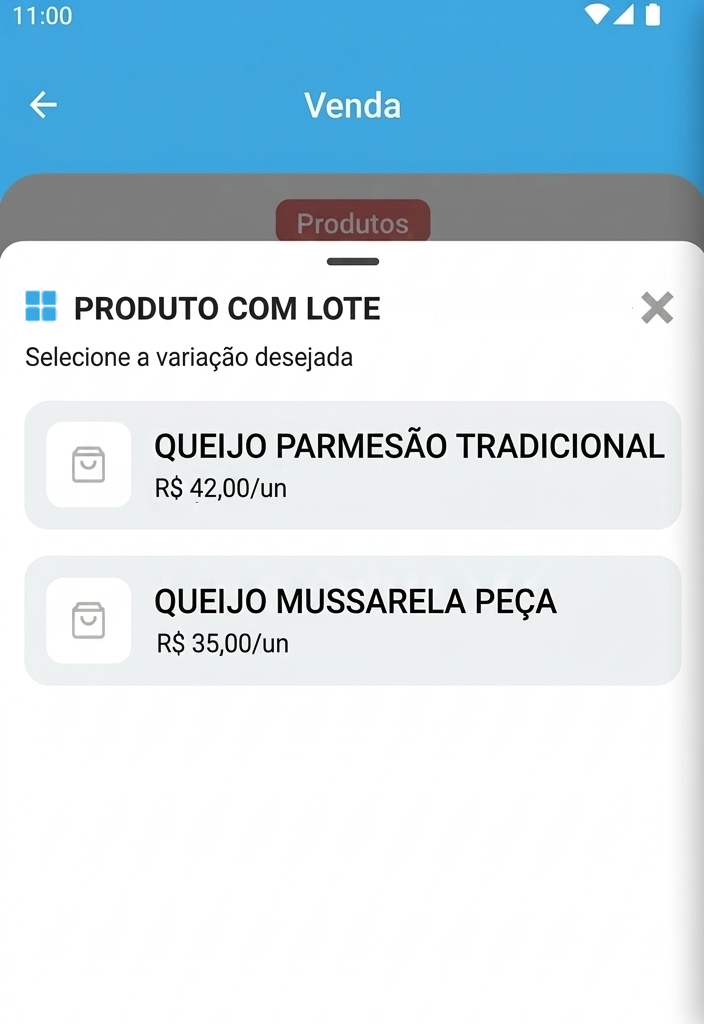Tap the R$ 42,00/un price
Screen dimensions: 704x1024
tap(220, 489)
